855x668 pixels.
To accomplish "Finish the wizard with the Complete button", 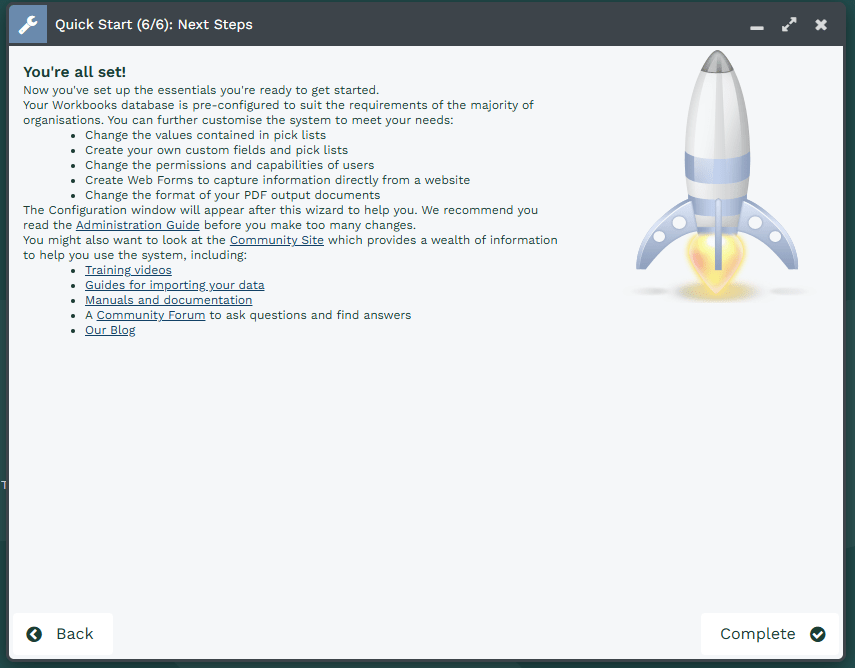I will point(769,634).
